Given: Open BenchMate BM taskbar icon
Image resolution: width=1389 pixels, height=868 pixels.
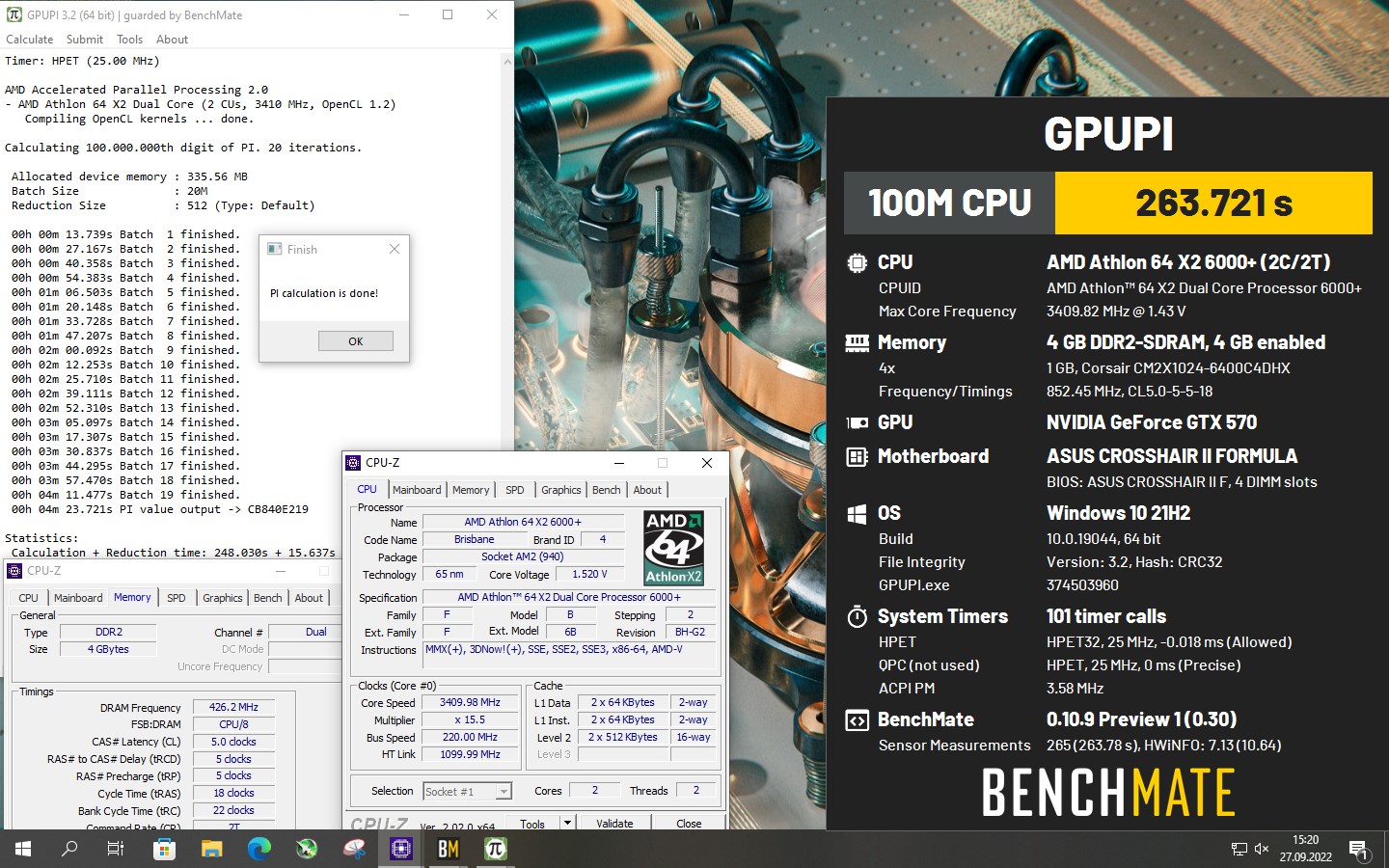Looking at the screenshot, I should coord(449,849).
